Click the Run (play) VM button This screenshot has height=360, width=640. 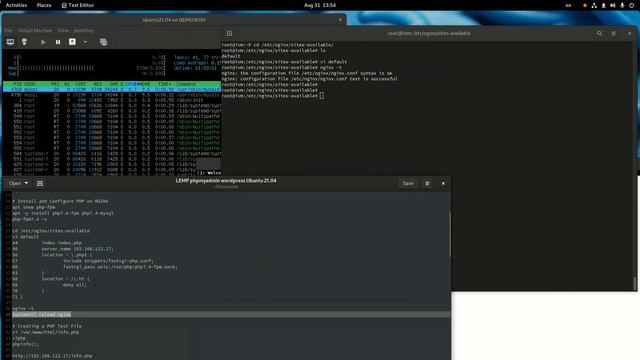point(43,42)
